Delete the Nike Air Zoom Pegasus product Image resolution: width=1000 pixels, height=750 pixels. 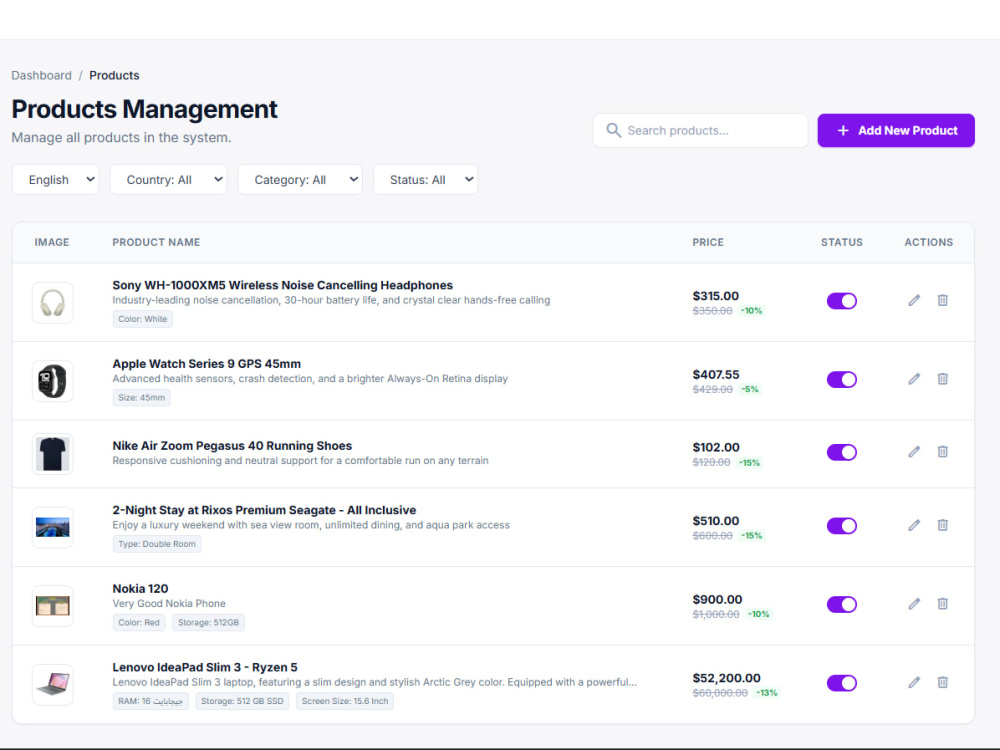coord(943,452)
